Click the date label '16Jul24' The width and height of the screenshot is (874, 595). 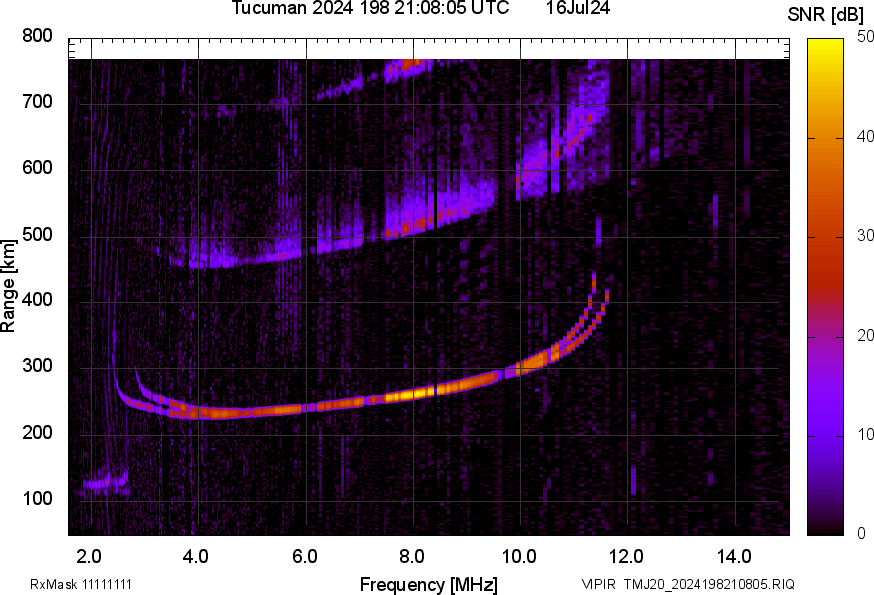tap(577, 8)
